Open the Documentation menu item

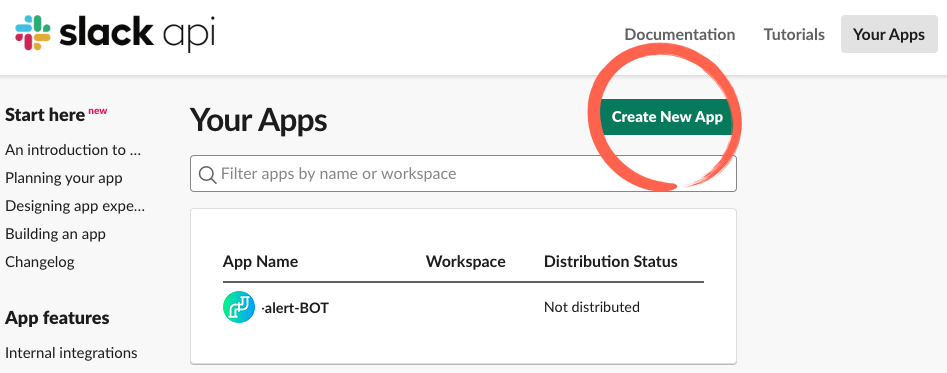click(679, 34)
